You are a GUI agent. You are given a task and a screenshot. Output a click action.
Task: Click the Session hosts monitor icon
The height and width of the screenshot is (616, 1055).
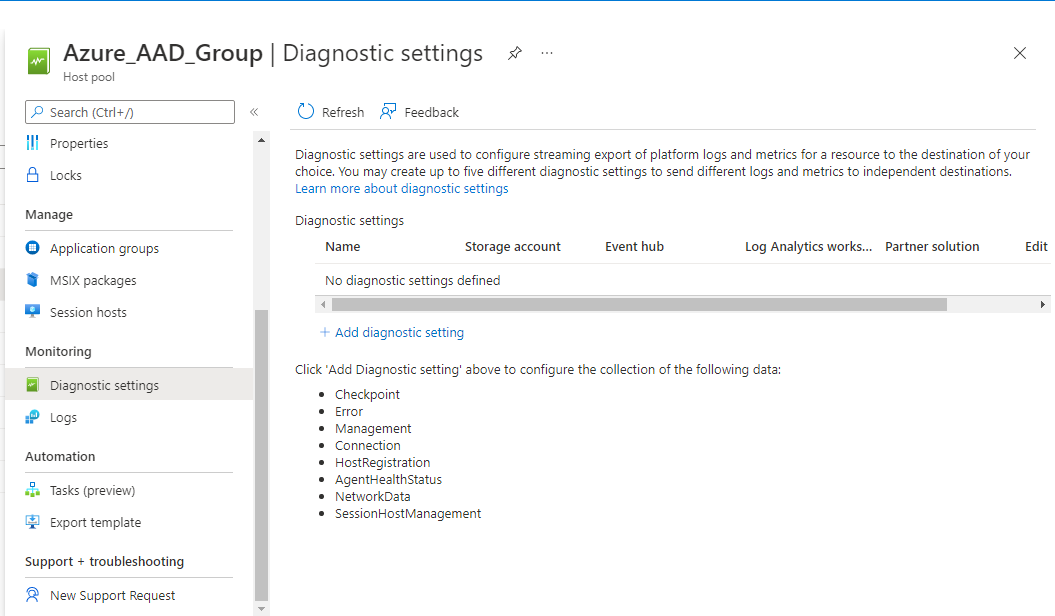click(x=32, y=311)
